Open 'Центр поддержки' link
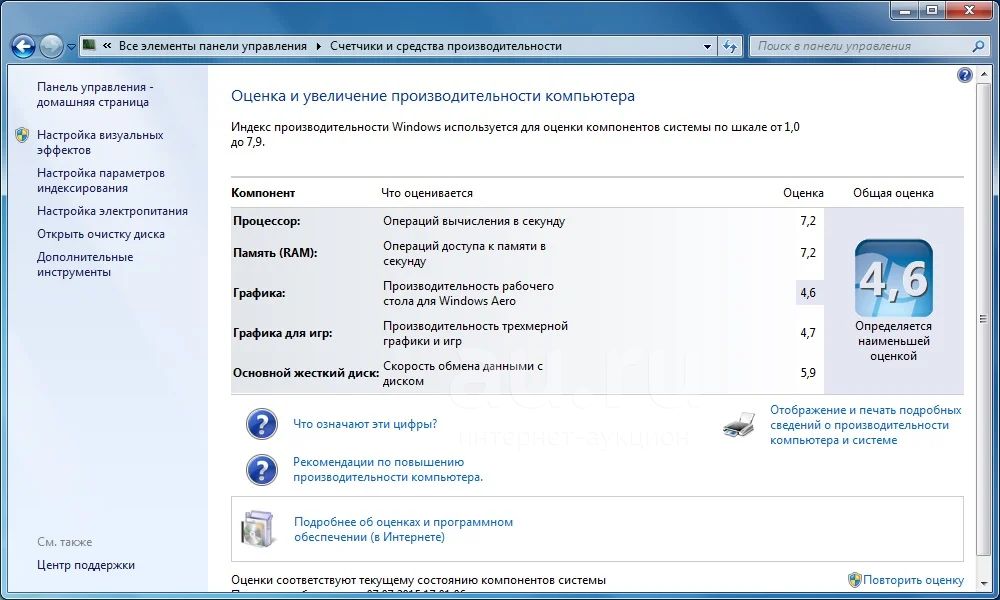Viewport: 1000px width, 600px height. pos(85,565)
